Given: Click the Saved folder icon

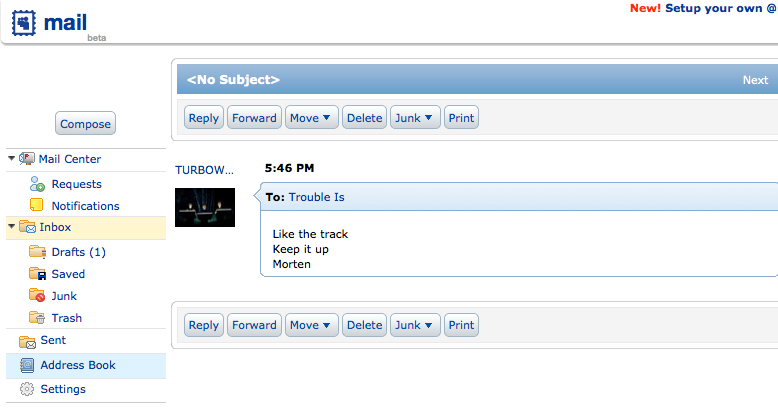Looking at the screenshot, I should 37,274.
